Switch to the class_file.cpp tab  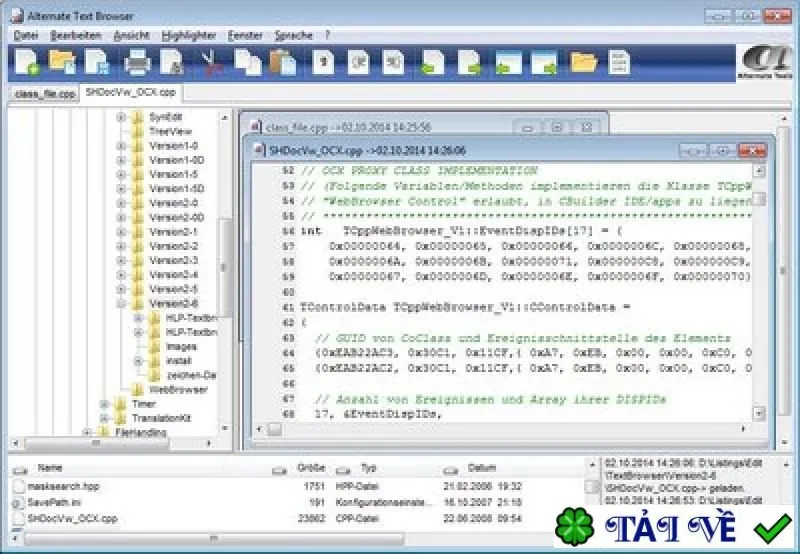pyautogui.click(x=45, y=94)
